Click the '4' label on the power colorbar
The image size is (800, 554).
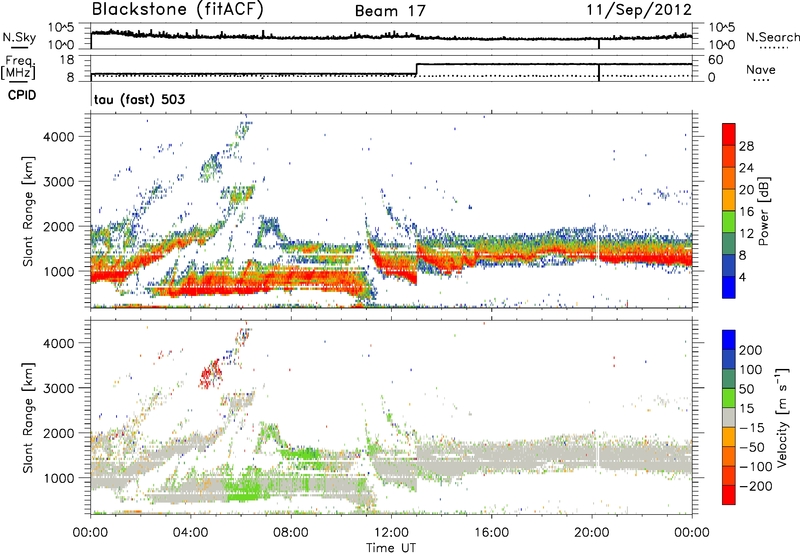pos(742,278)
